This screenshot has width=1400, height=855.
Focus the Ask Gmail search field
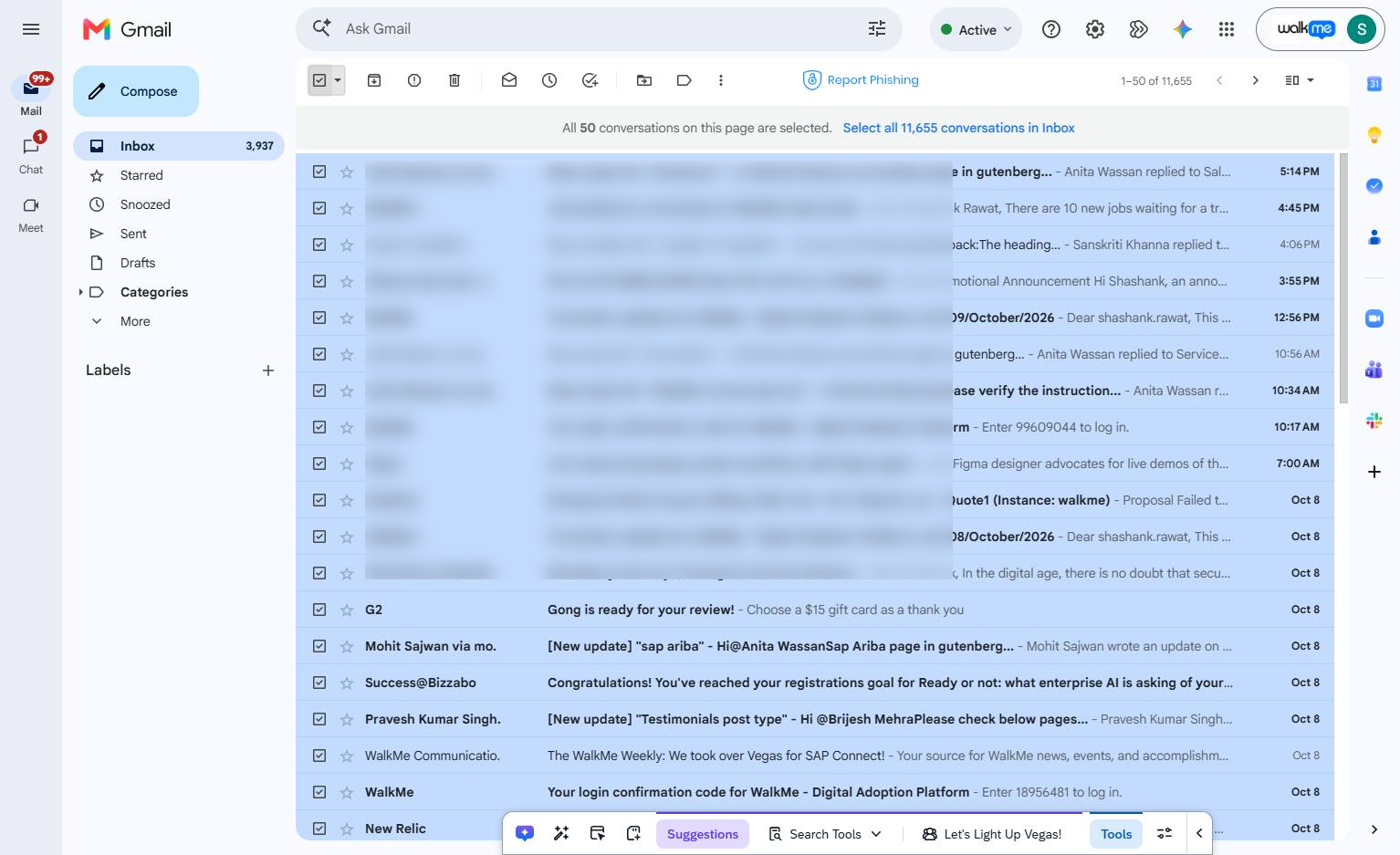coord(598,29)
